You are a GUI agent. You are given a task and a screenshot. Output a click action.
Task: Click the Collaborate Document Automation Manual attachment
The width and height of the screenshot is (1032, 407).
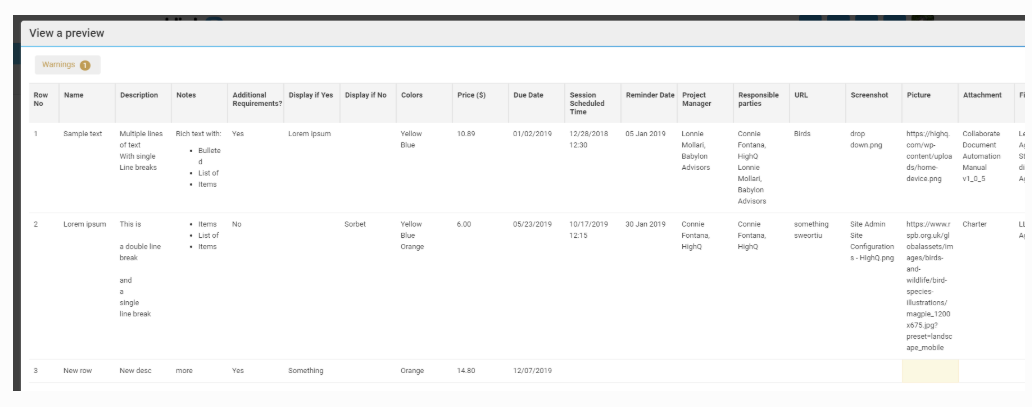[981, 155]
